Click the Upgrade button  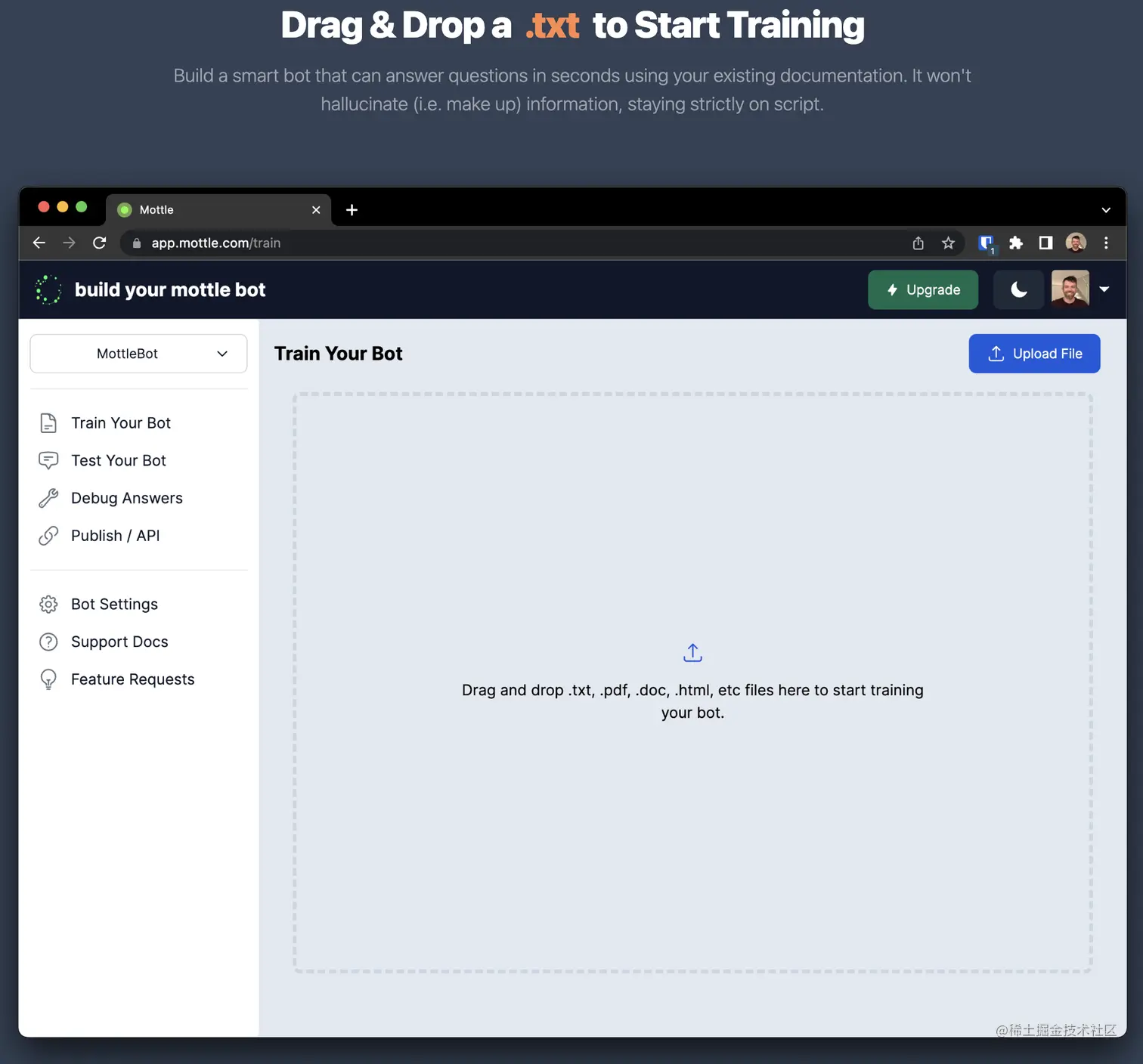[x=923, y=289]
